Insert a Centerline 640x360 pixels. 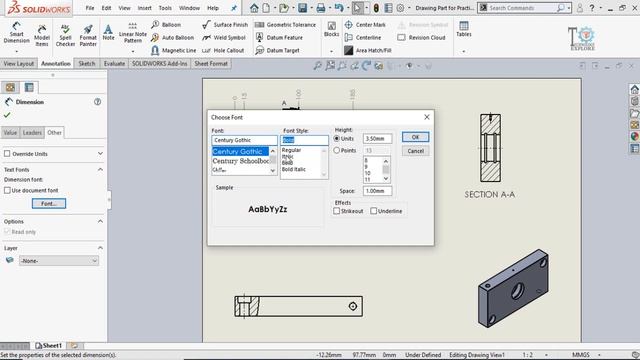tap(362, 38)
